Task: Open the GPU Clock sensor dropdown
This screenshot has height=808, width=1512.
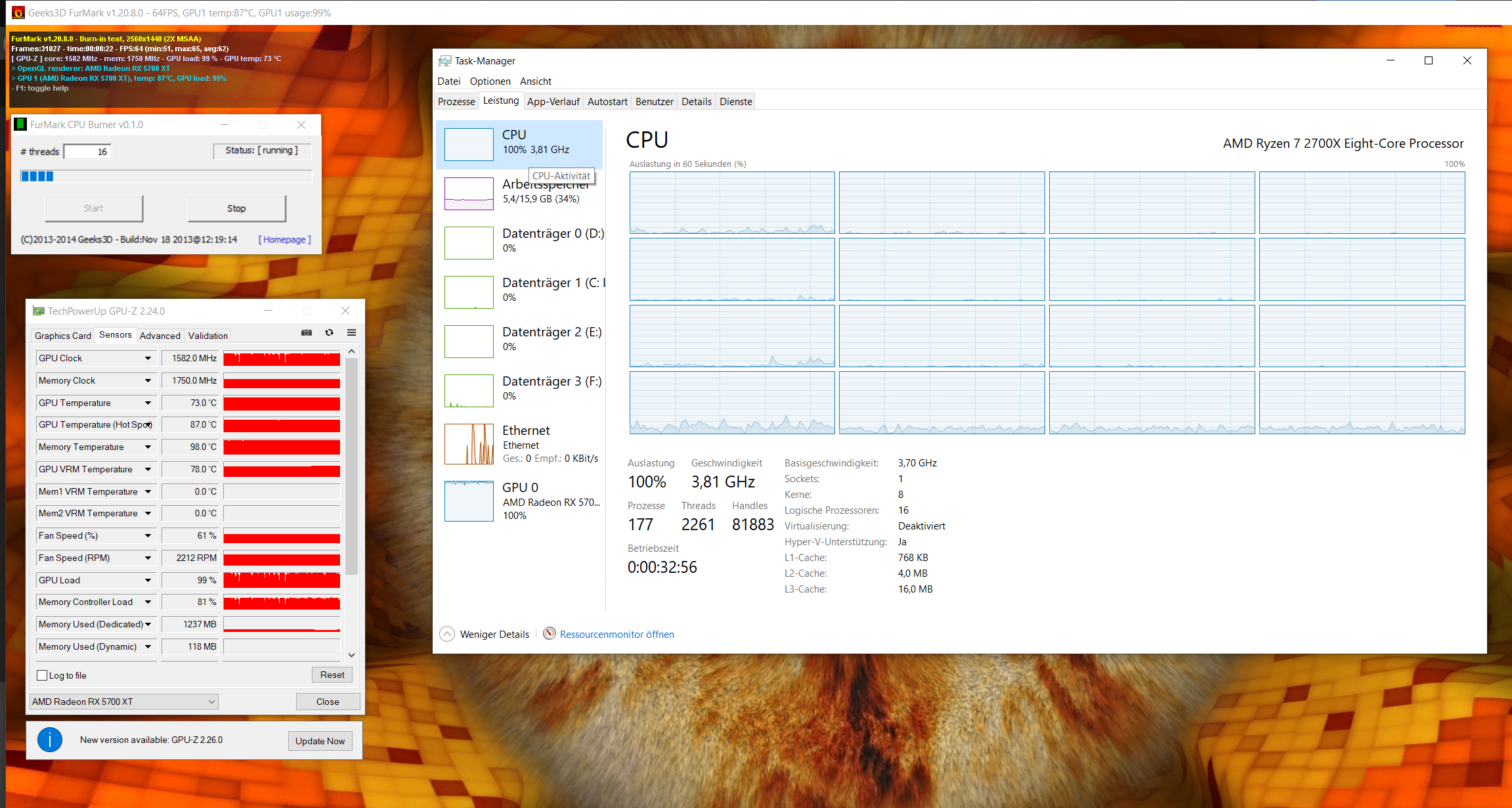Action: (x=148, y=358)
